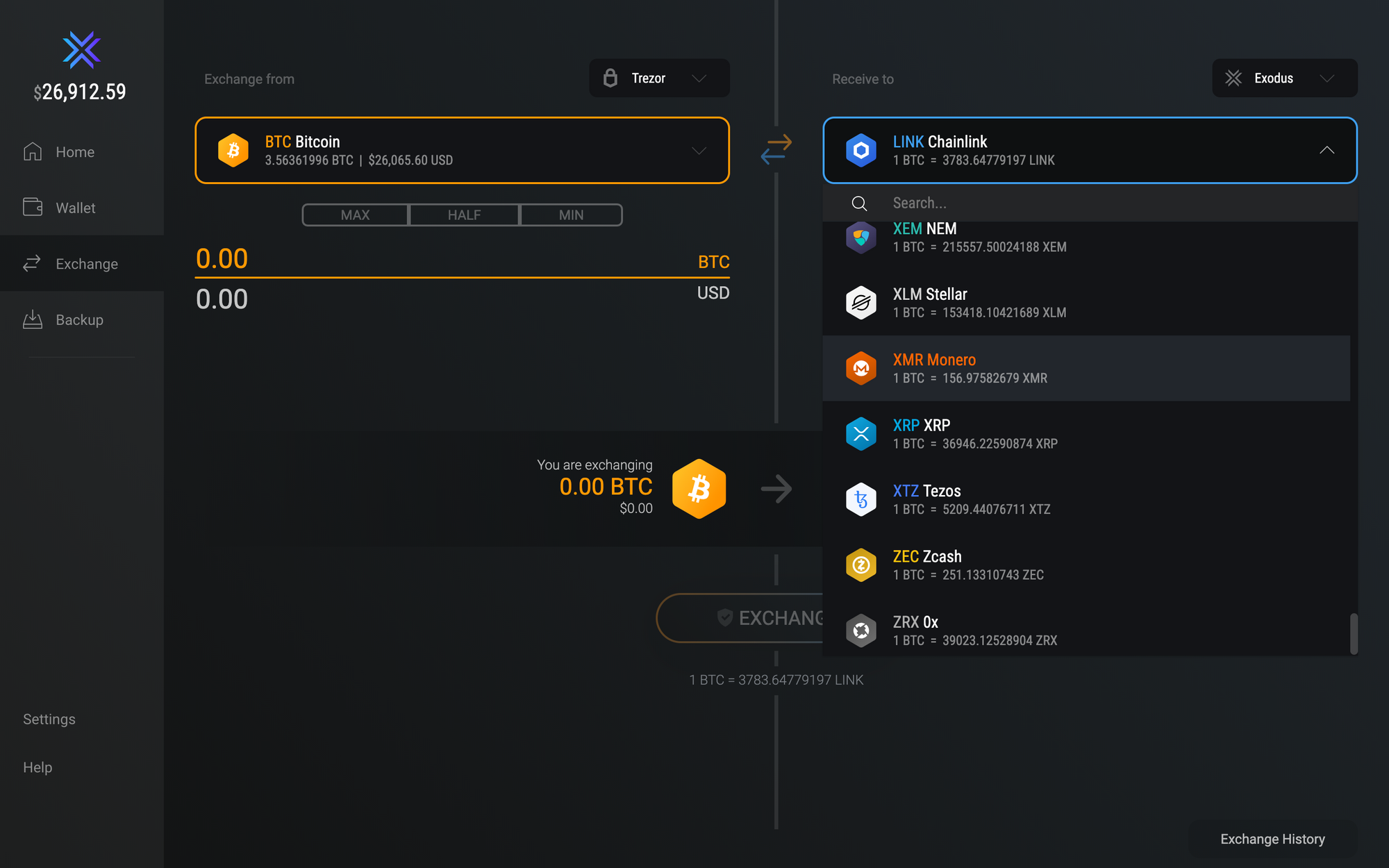Viewport: 1389px width, 868px height.
Task: Click the rate text 1 BTC = 3783.64779197 LINK below button
Action: (776, 680)
